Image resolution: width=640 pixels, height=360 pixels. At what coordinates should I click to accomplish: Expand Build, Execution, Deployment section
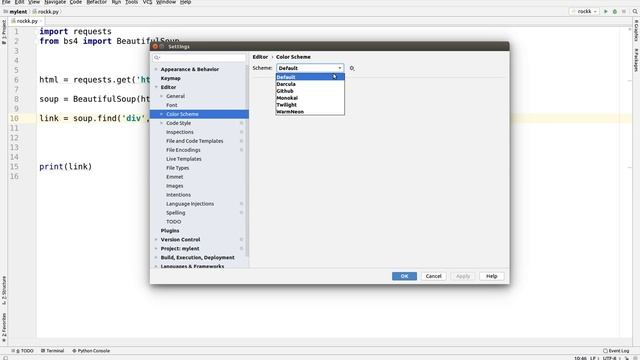pyautogui.click(x=156, y=258)
